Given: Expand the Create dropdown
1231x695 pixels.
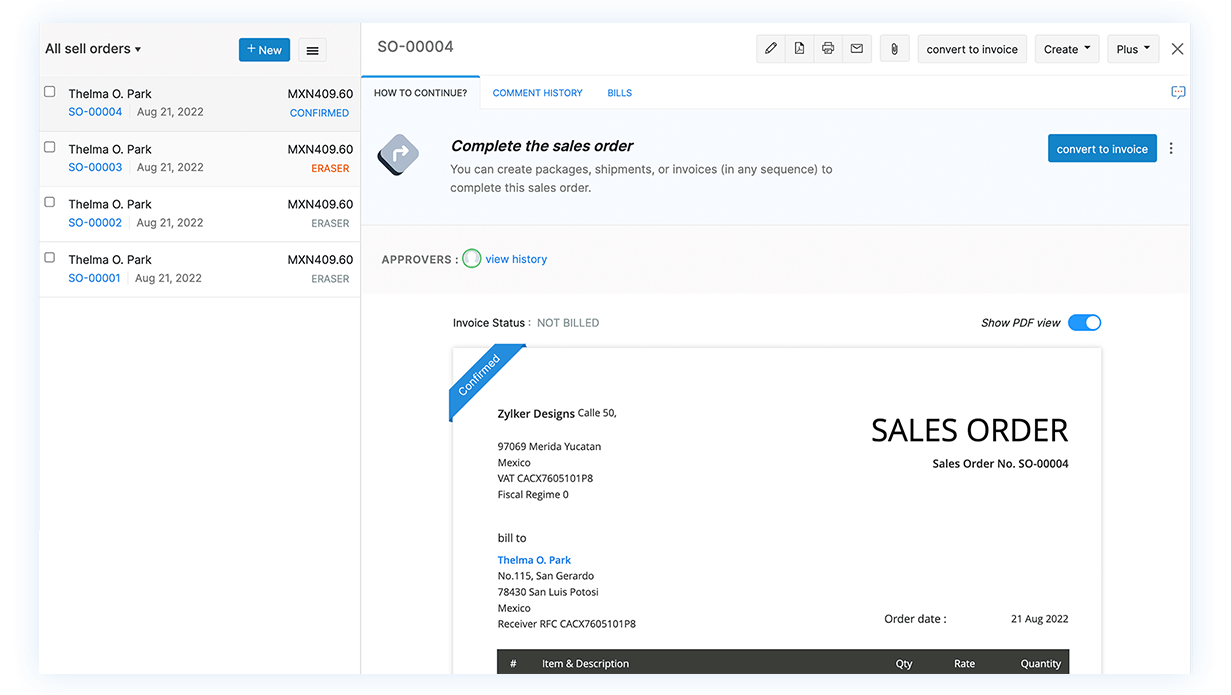Looking at the screenshot, I should [1066, 48].
